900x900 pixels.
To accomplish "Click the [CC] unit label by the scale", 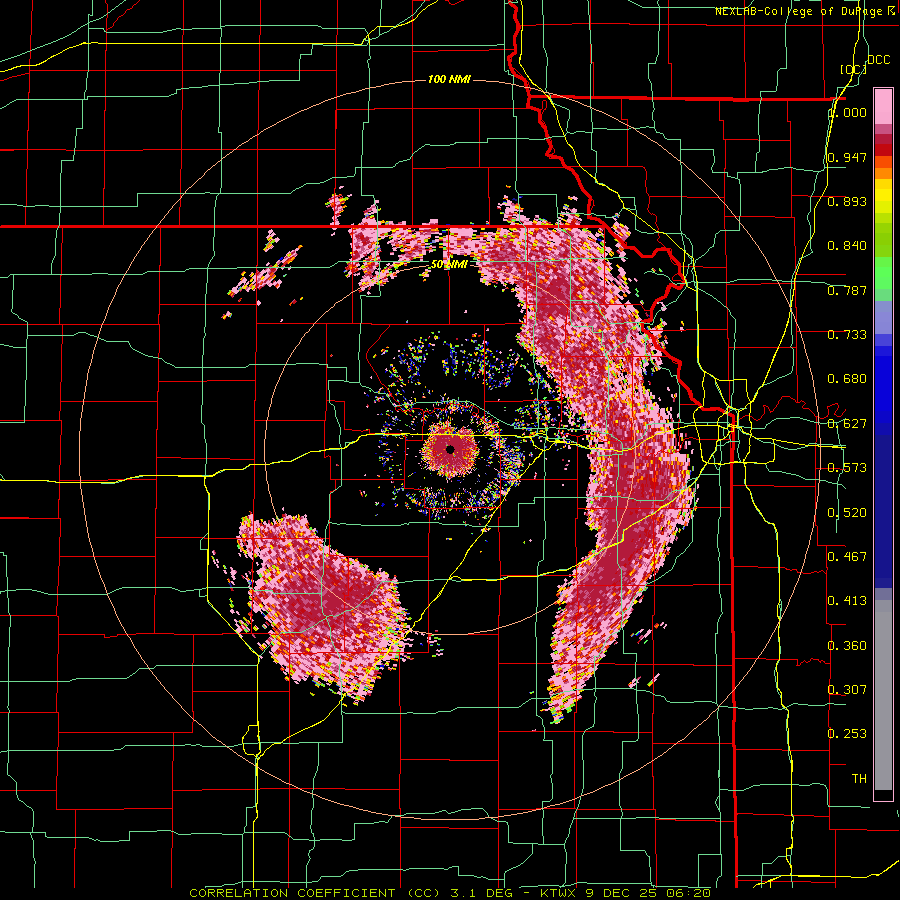I will click(x=853, y=69).
